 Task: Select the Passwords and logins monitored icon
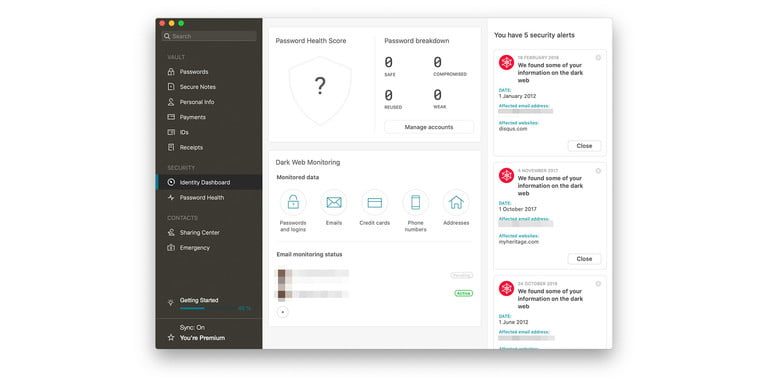(x=293, y=202)
